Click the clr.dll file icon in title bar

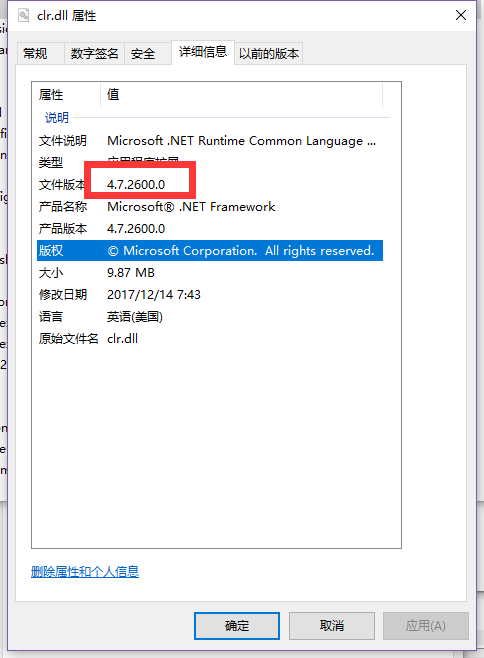click(24, 16)
